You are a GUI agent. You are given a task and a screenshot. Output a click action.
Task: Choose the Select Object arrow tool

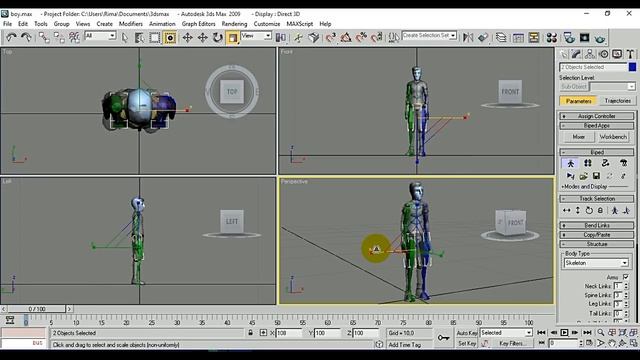125,38
